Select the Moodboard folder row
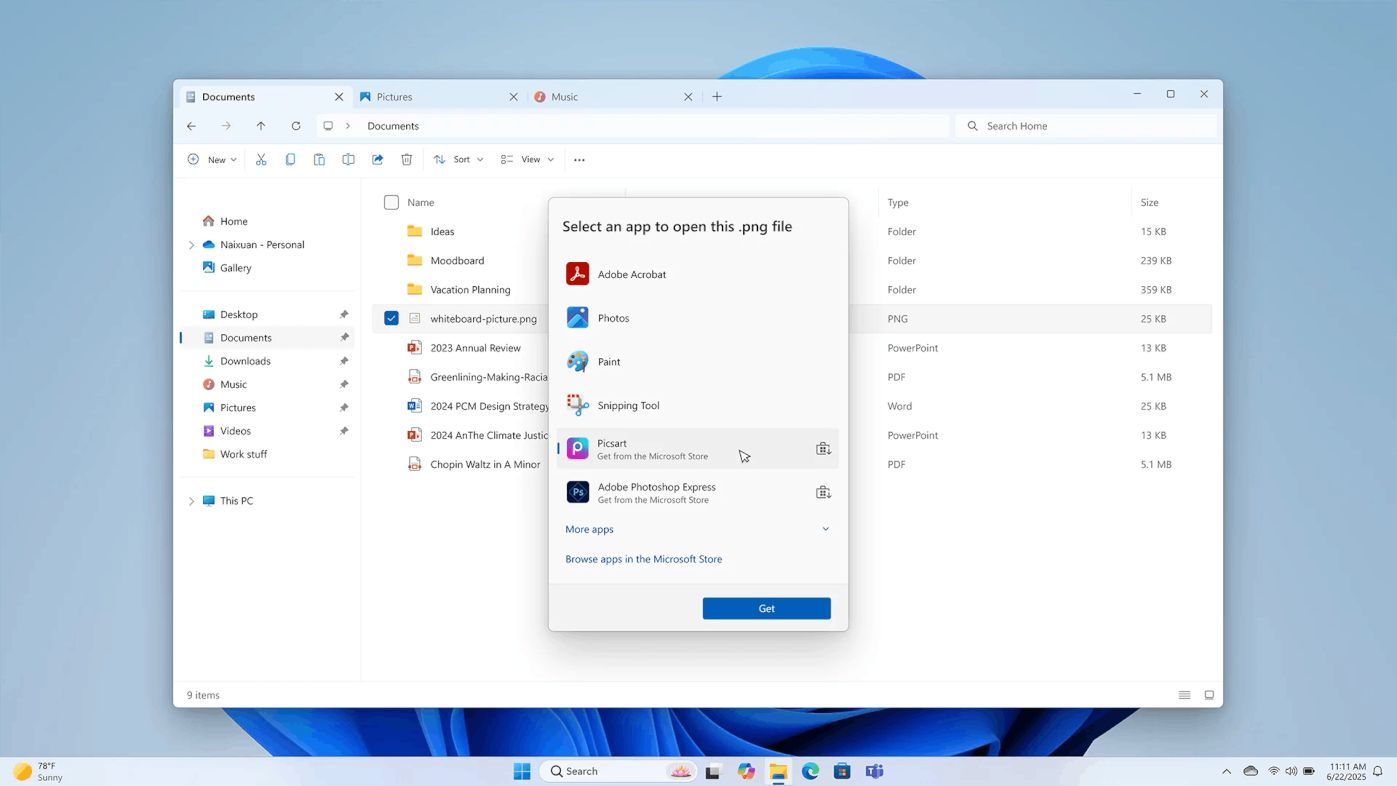 792,260
